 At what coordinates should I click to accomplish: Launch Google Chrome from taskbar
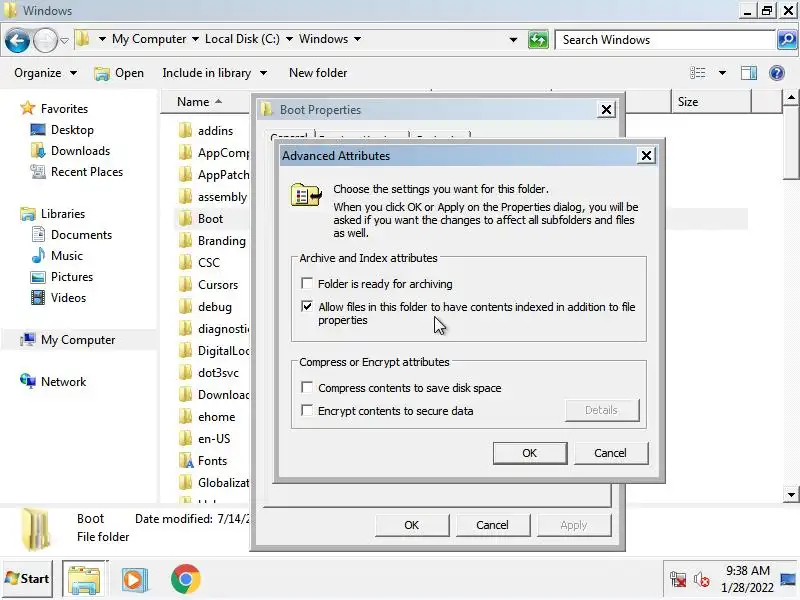click(186, 579)
